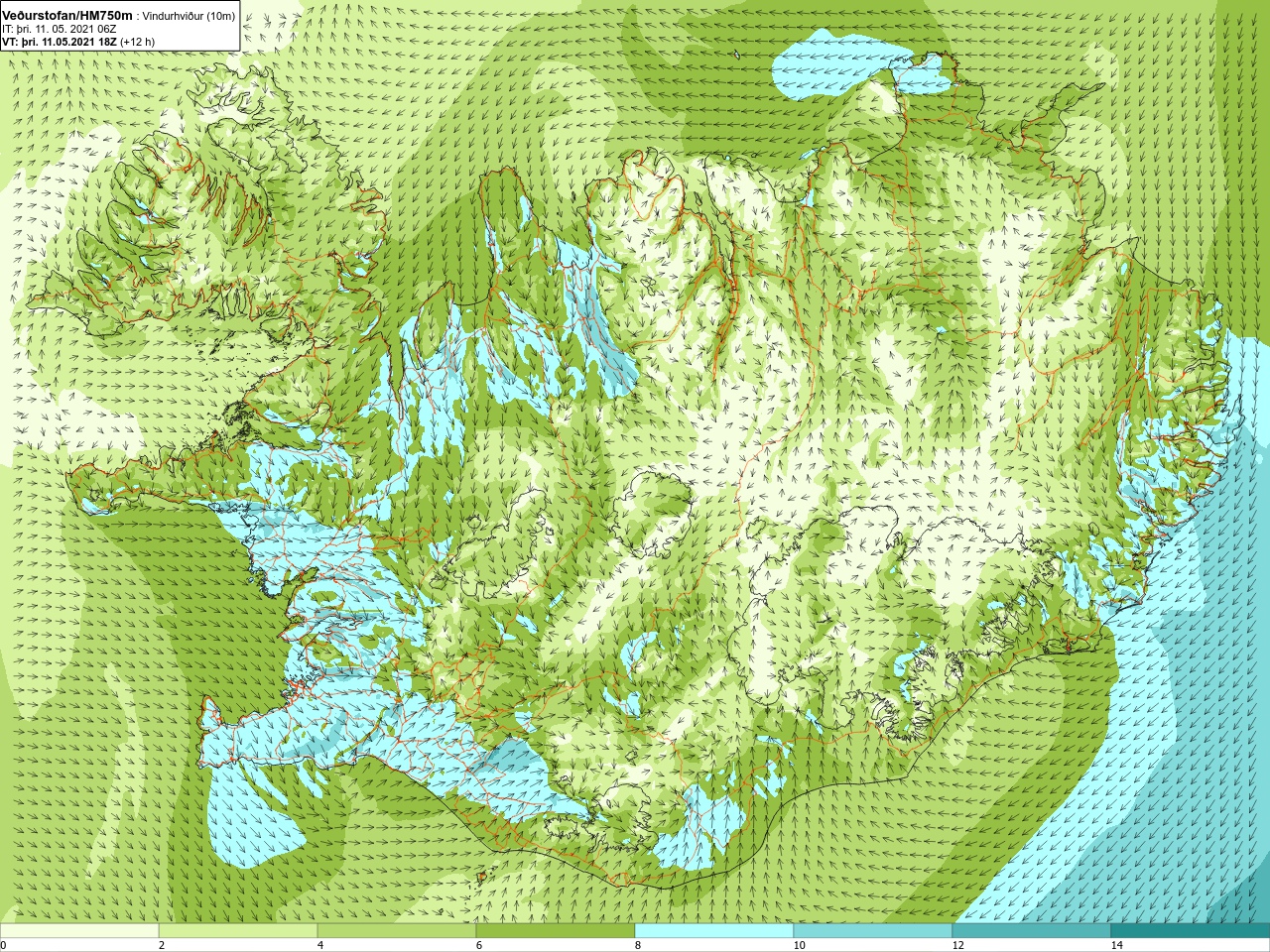Select the darkest teal band above 14
This screenshot has height=952, width=1270.
pos(1191,931)
